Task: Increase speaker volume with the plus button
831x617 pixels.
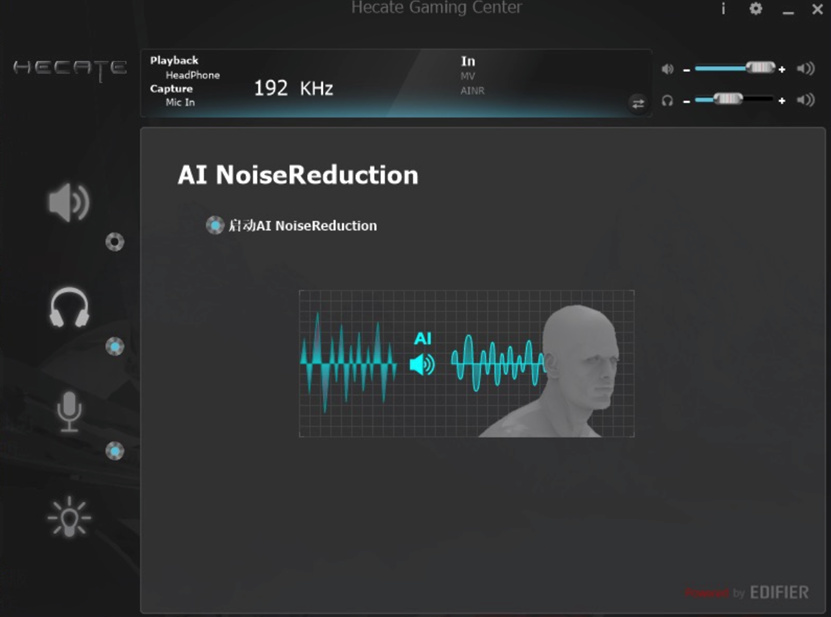Action: point(782,69)
